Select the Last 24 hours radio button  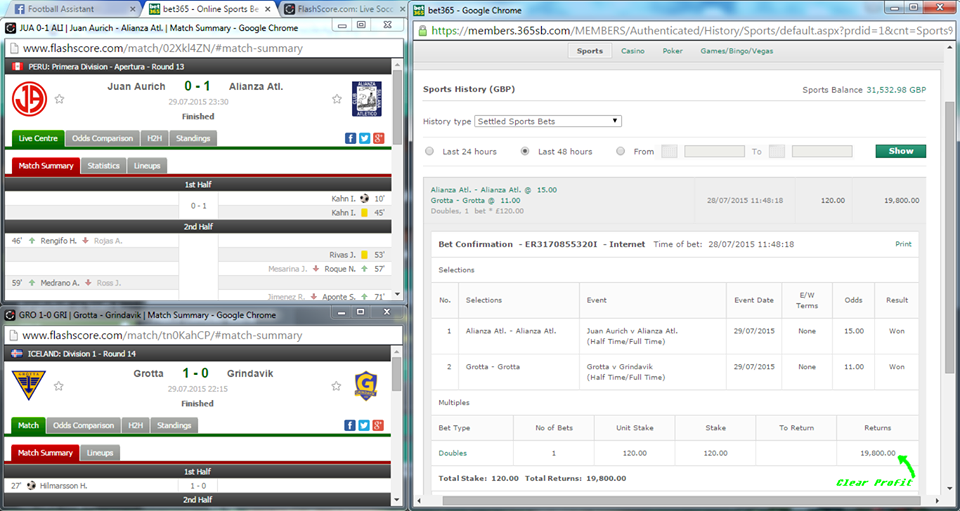click(429, 151)
